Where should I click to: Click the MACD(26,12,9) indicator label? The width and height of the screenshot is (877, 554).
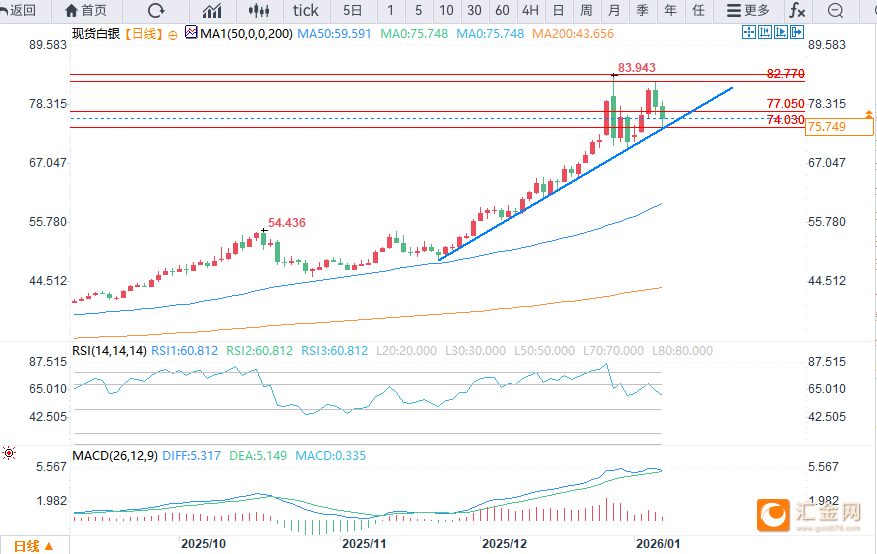click(x=115, y=456)
